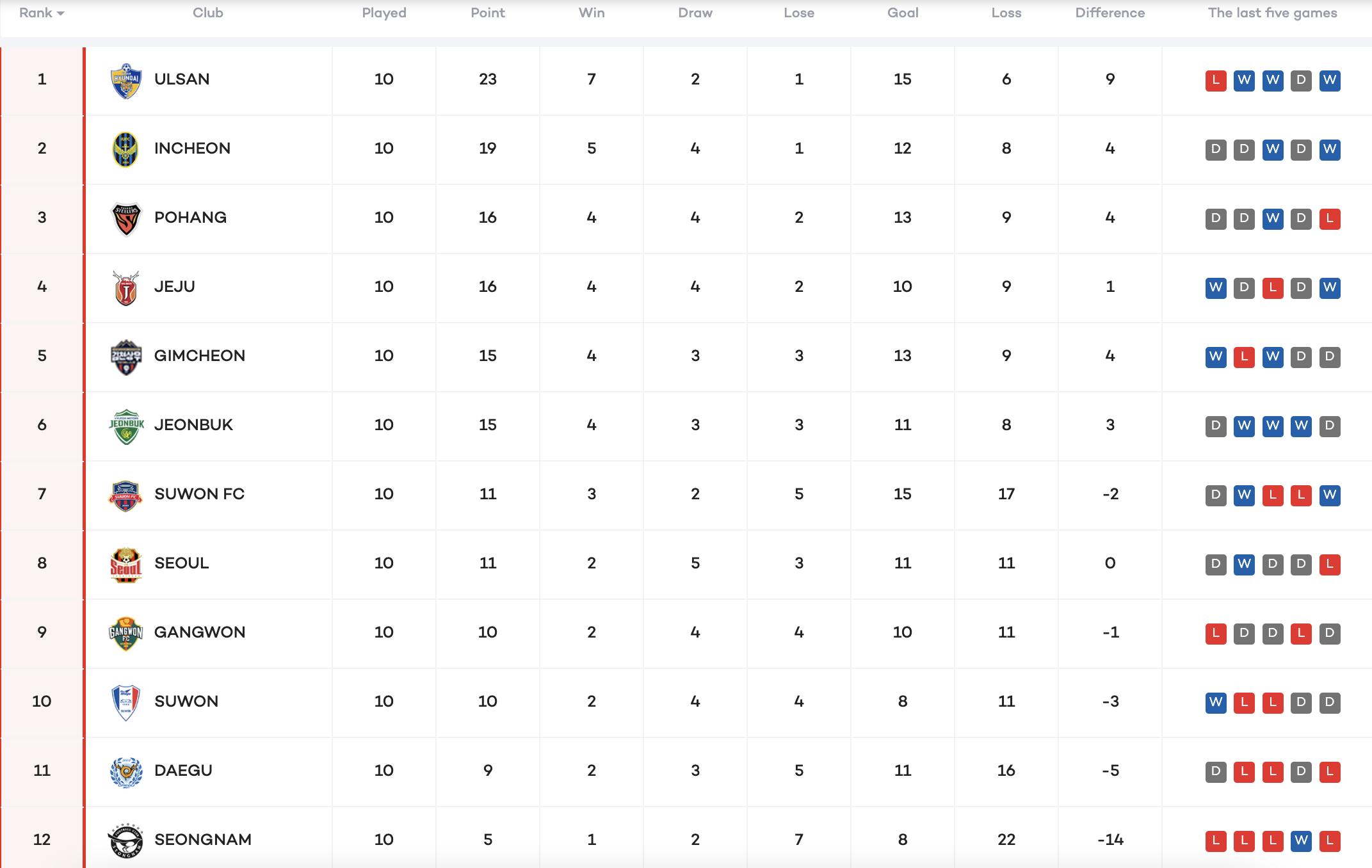The height and width of the screenshot is (868, 1372).
Task: Click Suwon's first result badge (W)
Action: (x=1216, y=702)
